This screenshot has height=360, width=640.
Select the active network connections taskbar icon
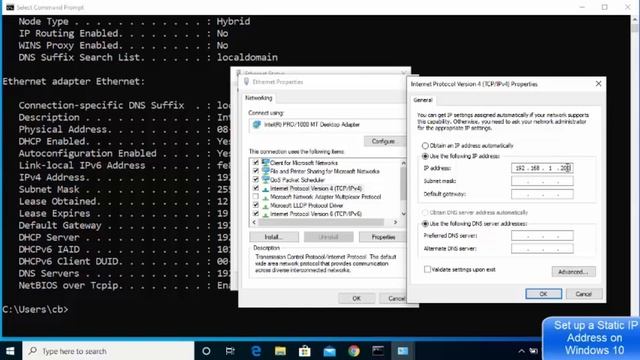403,351
